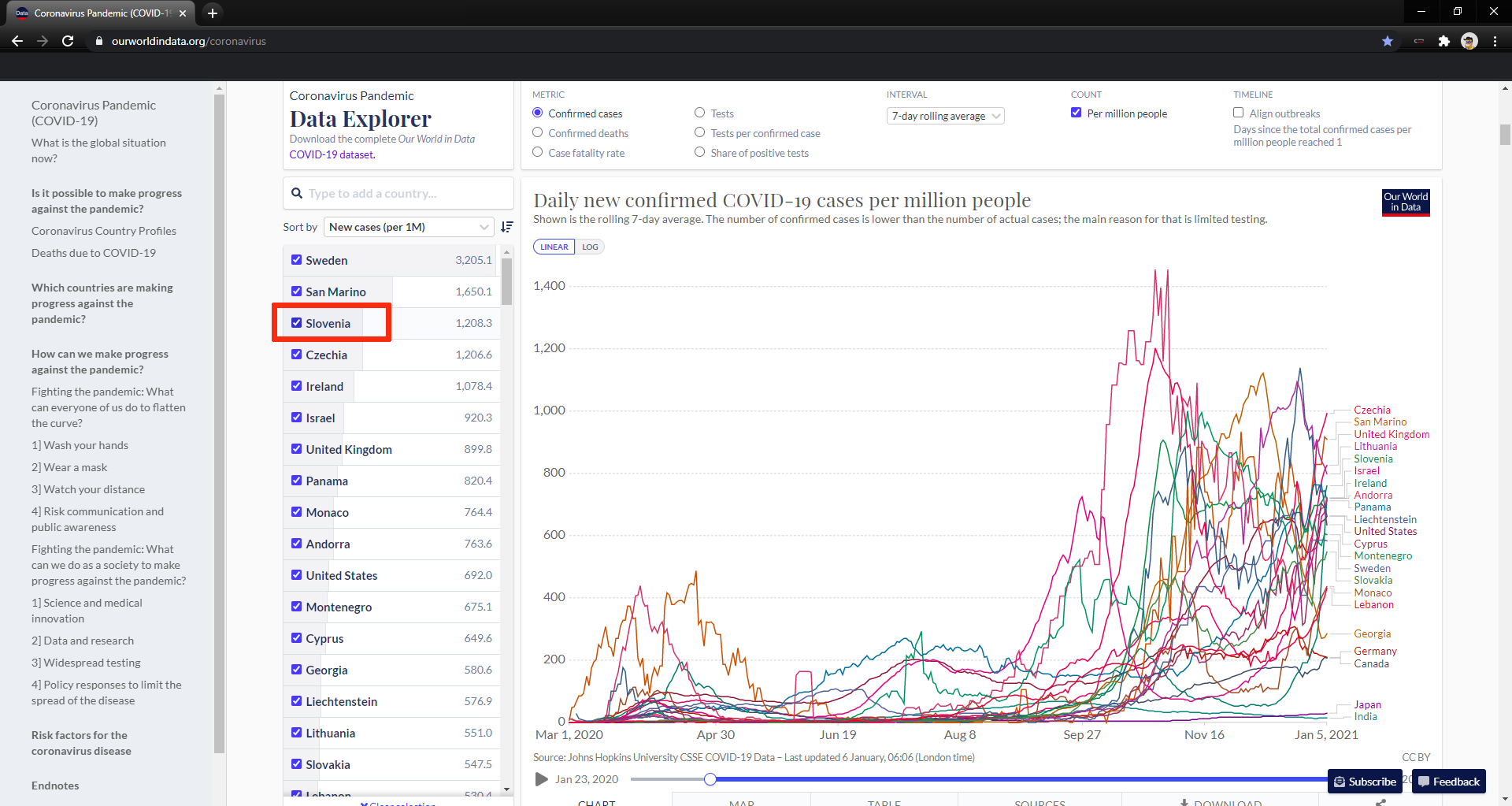Select the Confirmed deaths metric
Screen dimensions: 1512x806
538,132
